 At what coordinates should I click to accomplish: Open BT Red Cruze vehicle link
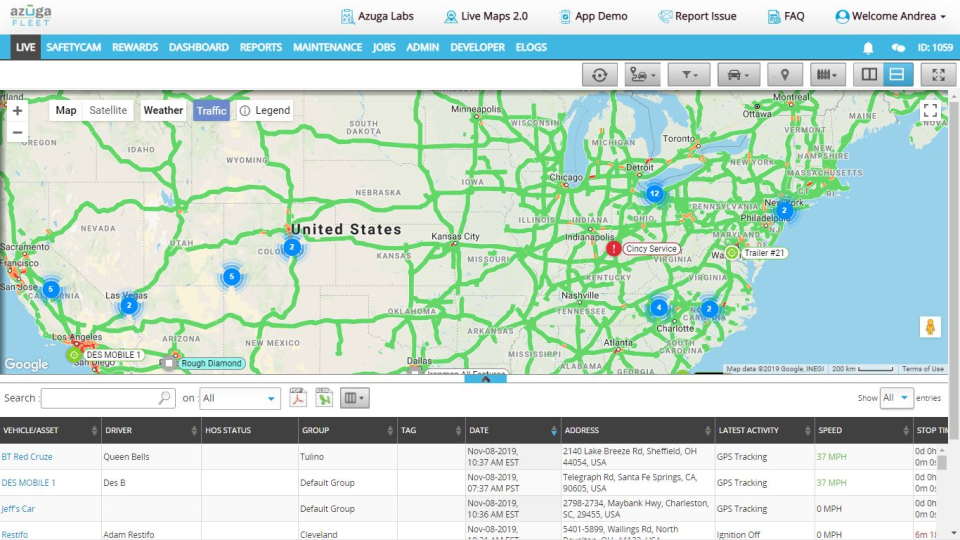[x=27, y=457]
